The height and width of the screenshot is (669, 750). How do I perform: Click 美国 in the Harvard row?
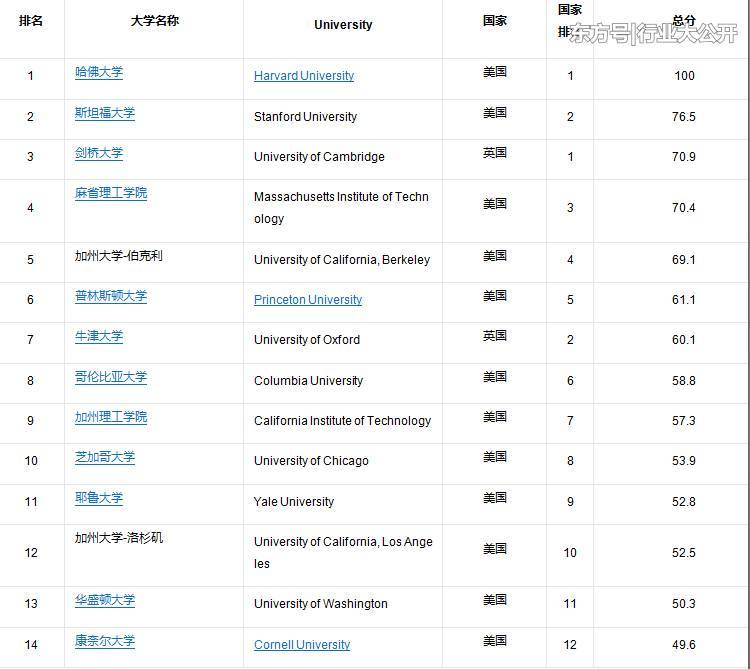[495, 72]
